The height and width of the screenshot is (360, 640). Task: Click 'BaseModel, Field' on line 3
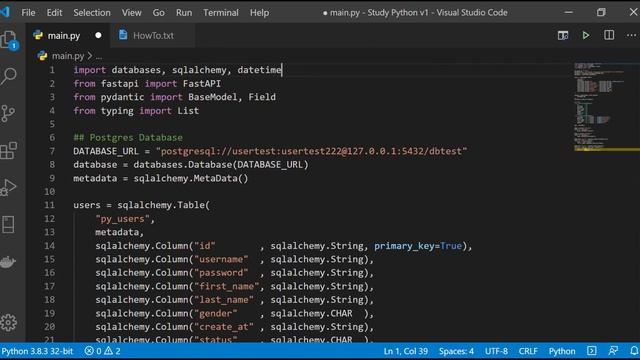pos(232,97)
